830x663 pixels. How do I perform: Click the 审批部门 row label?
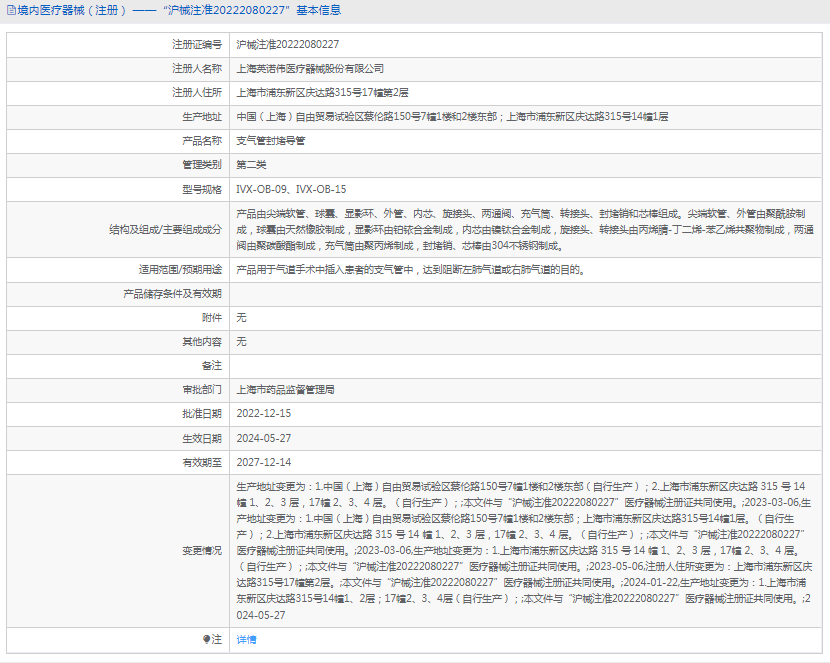[x=202, y=389]
